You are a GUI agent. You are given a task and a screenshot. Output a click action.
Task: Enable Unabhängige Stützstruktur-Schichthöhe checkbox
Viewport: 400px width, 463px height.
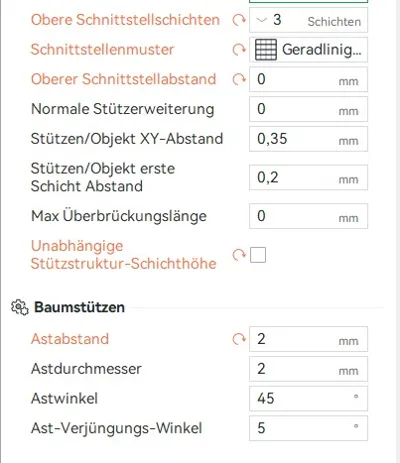(x=258, y=255)
